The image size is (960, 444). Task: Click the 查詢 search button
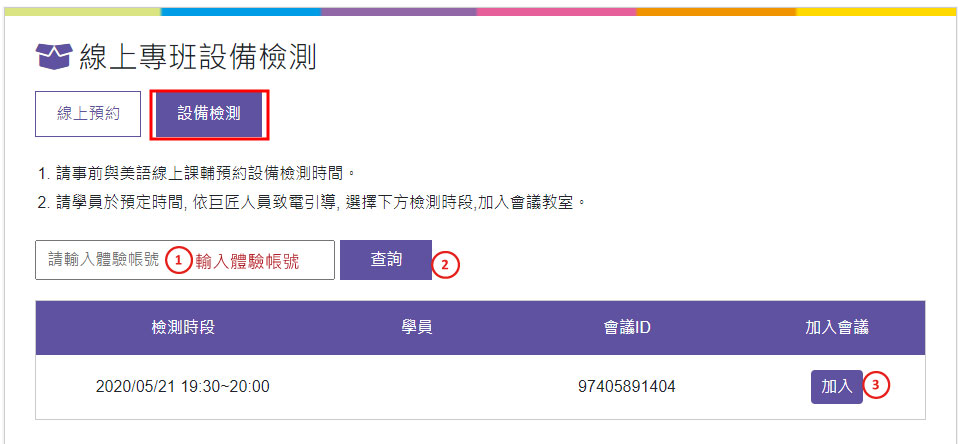click(386, 260)
